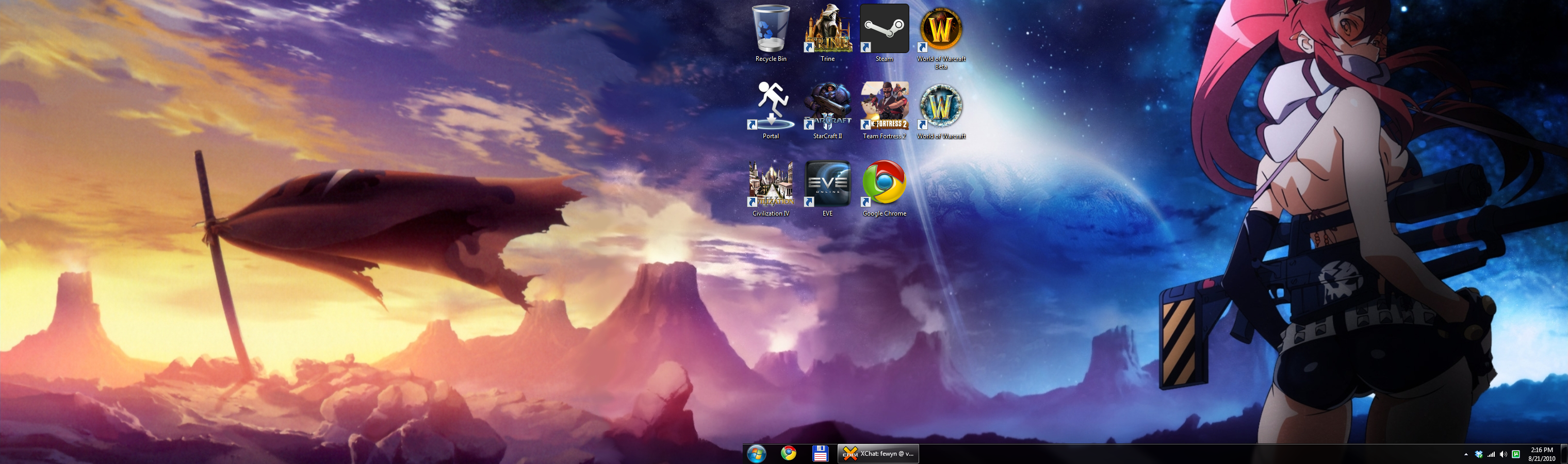Viewport: 1568px width, 464px height.
Task: Open the taskbar clock and date
Action: point(1541,454)
